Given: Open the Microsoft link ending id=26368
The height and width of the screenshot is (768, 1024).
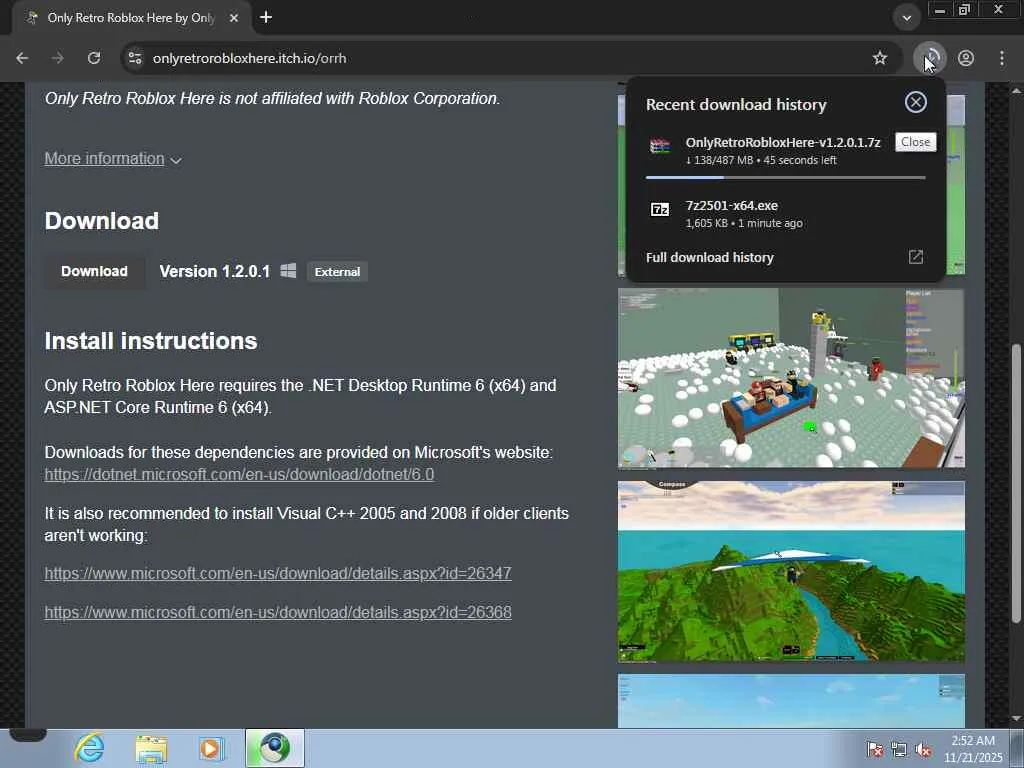Looking at the screenshot, I should 278,613.
